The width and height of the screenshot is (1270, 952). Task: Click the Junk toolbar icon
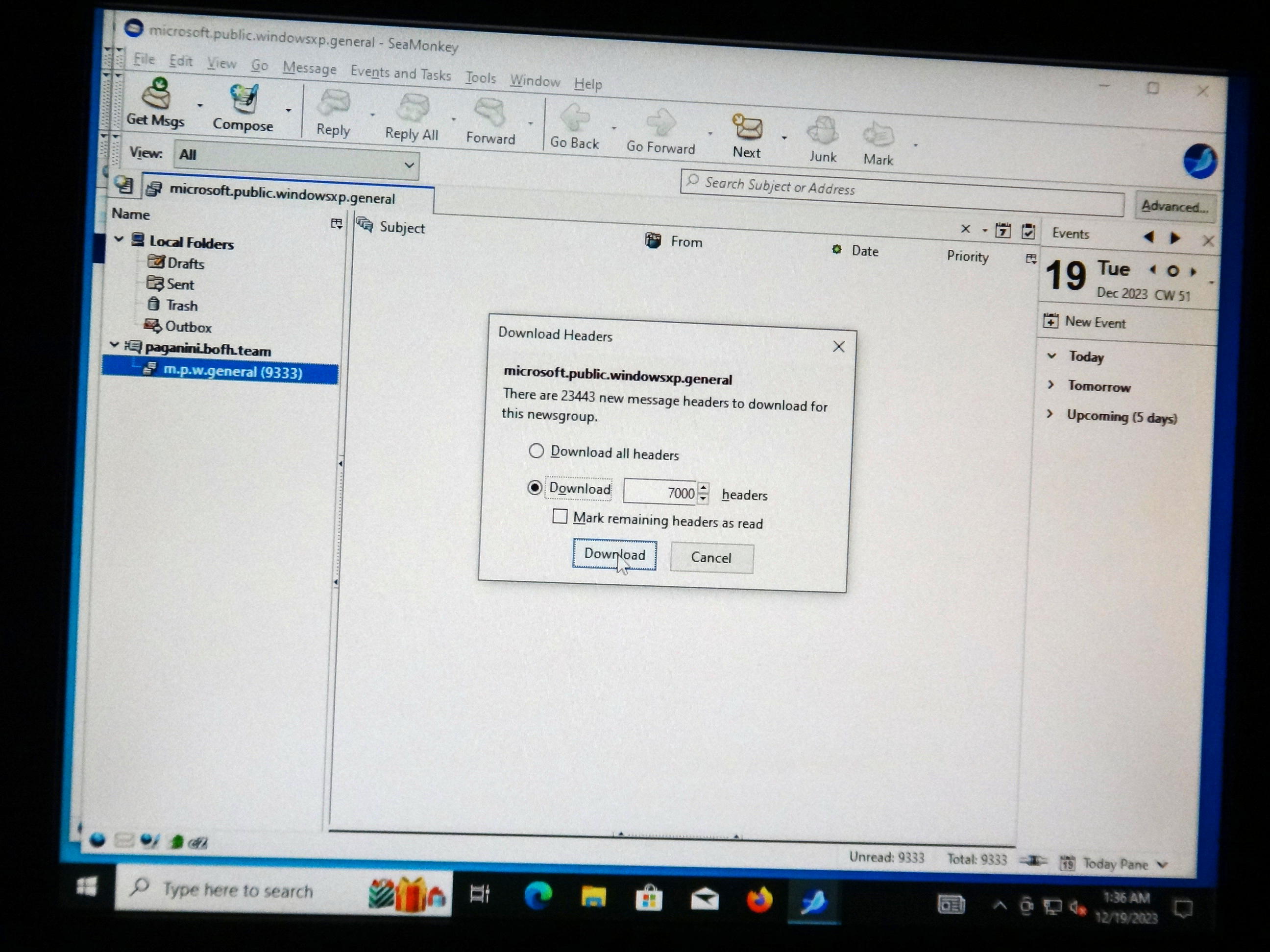pyautogui.click(x=823, y=131)
